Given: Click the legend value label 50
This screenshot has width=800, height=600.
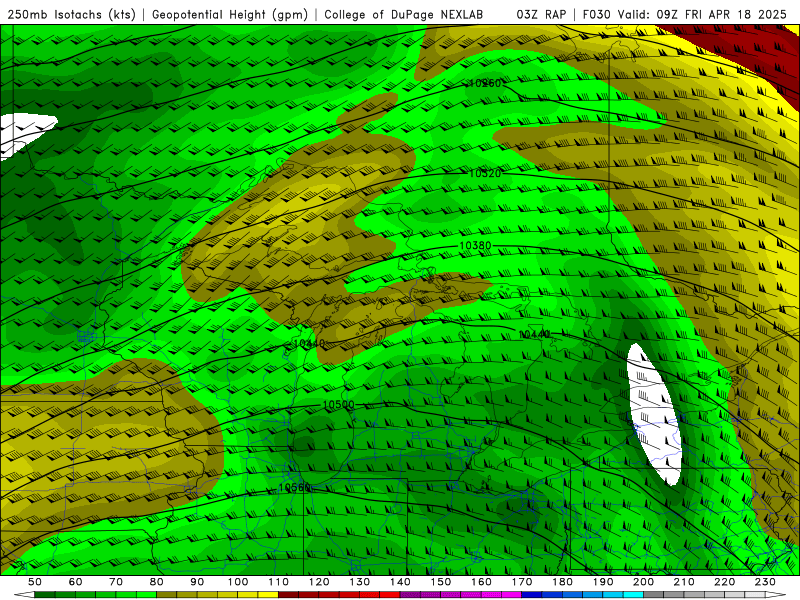Looking at the screenshot, I should tap(34, 582).
